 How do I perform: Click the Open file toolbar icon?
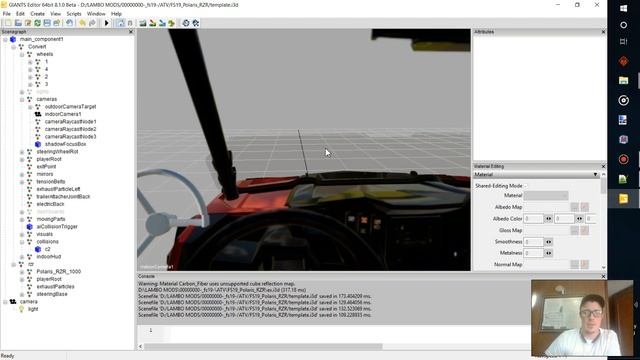point(18,23)
